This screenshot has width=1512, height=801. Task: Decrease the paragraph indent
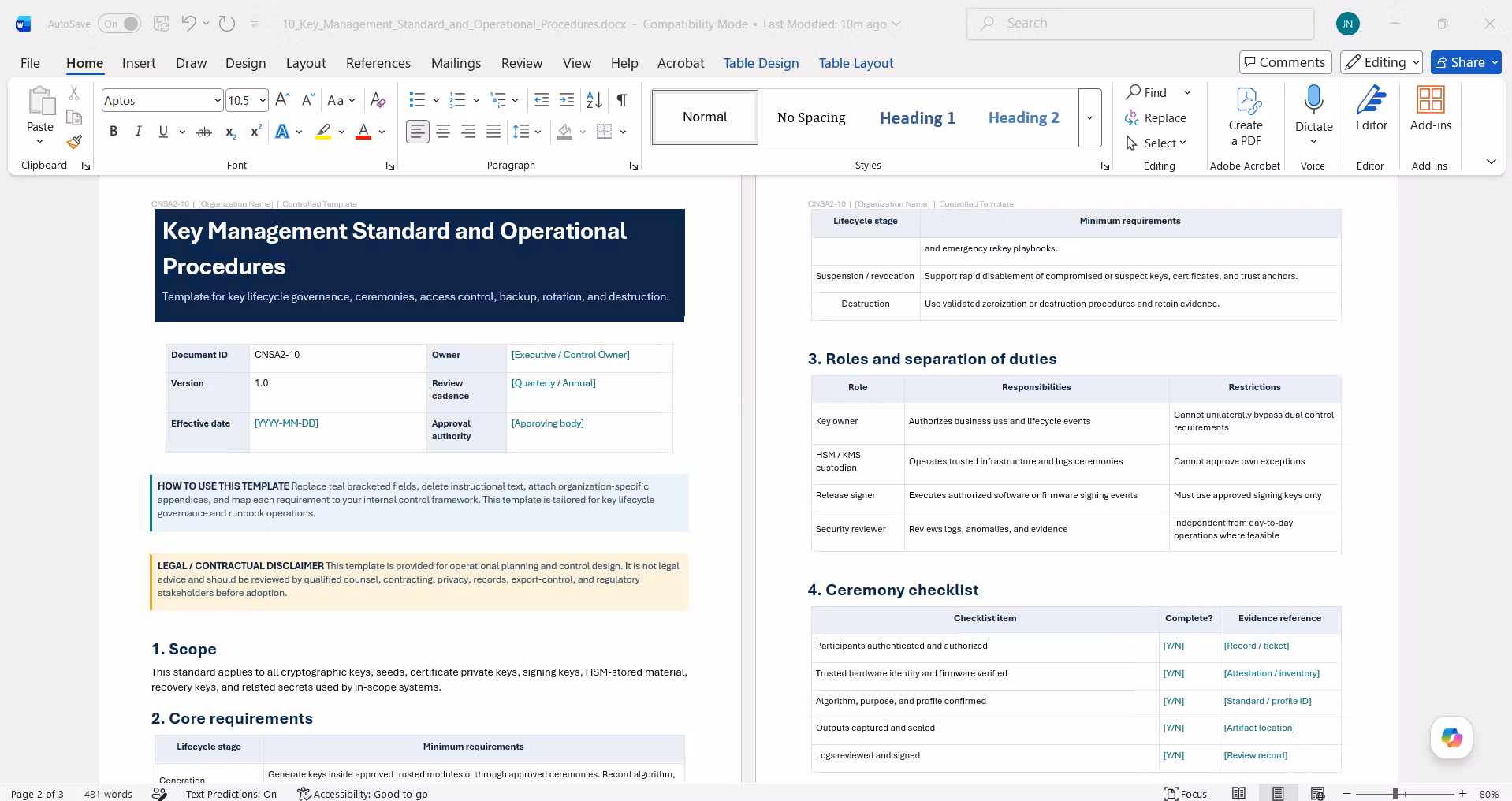(542, 100)
